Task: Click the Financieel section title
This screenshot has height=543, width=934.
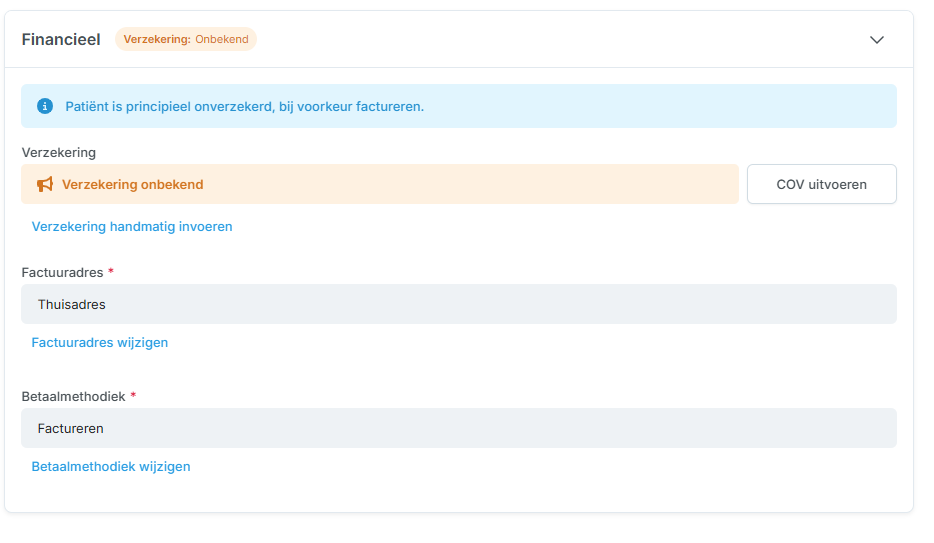Action: coord(61,40)
